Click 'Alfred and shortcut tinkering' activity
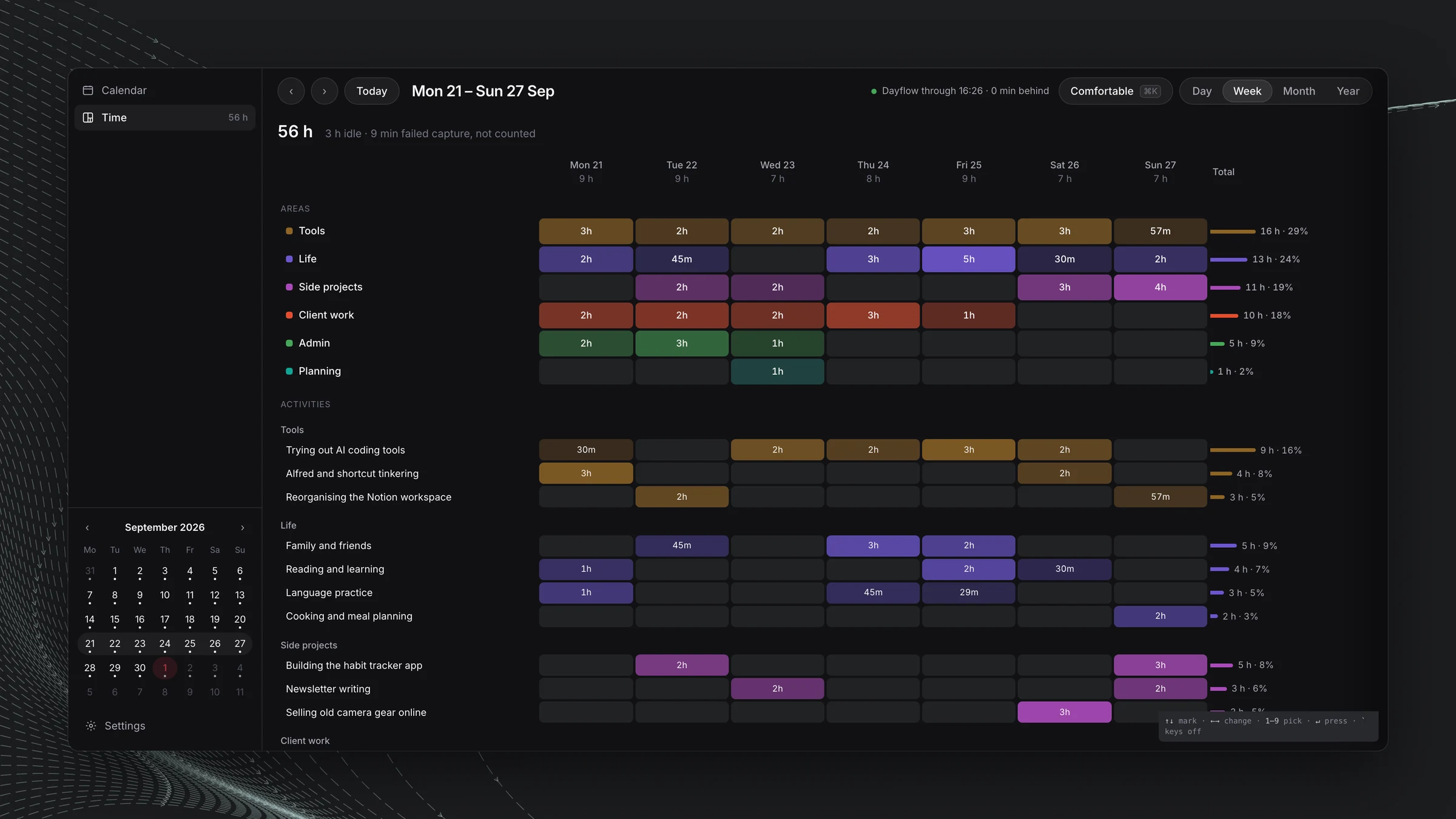1456x819 pixels. 352,474
